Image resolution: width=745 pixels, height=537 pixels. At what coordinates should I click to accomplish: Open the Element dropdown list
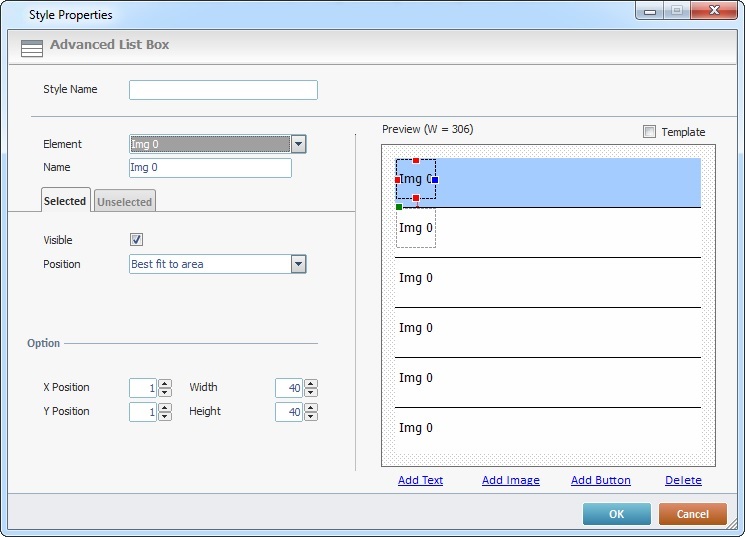[x=298, y=144]
